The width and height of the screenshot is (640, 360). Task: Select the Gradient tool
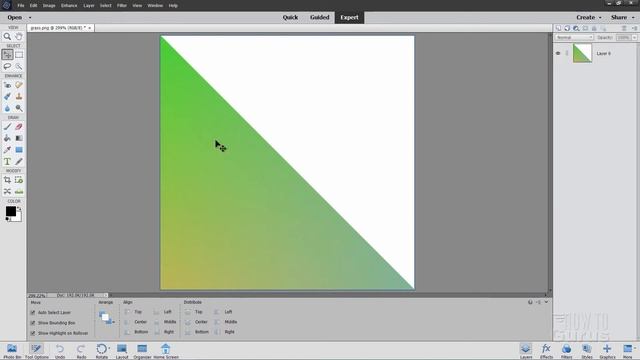(x=19, y=138)
